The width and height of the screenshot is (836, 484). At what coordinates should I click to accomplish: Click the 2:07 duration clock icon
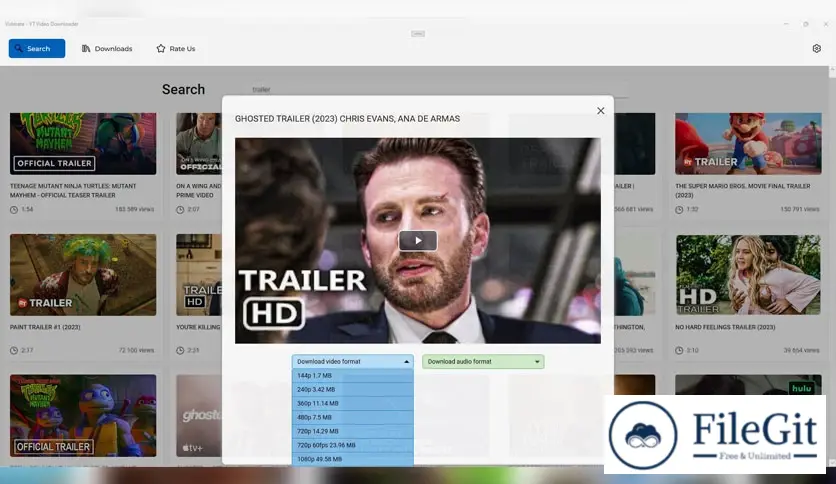[x=180, y=210]
